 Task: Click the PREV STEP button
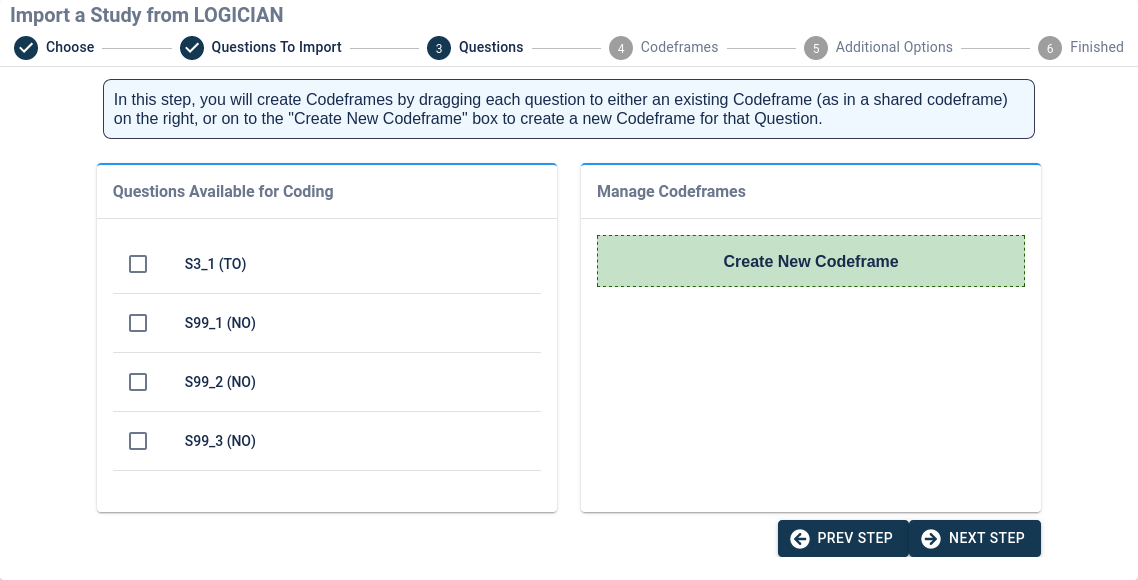click(844, 538)
